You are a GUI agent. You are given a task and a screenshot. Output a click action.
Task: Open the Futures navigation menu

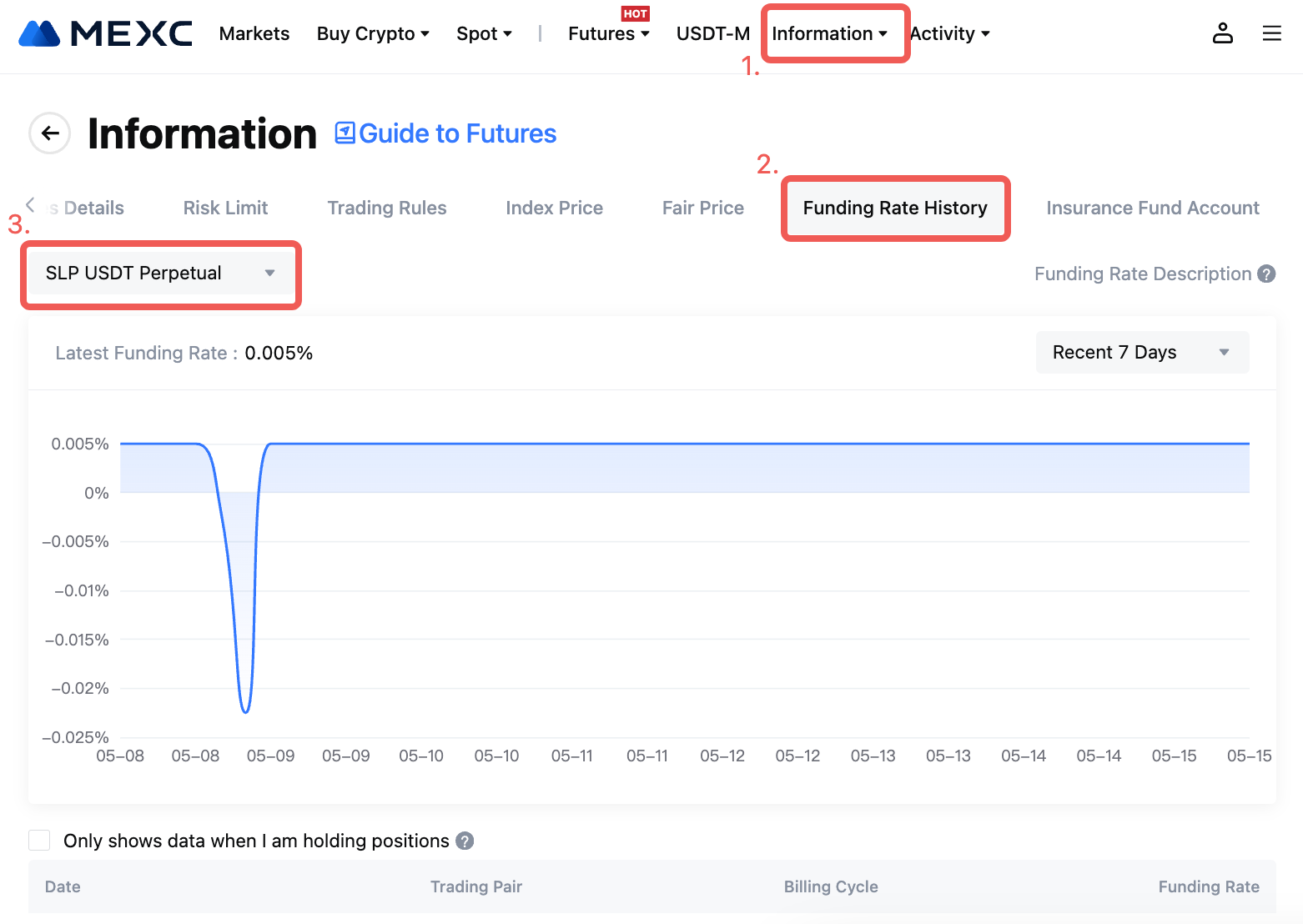click(608, 33)
